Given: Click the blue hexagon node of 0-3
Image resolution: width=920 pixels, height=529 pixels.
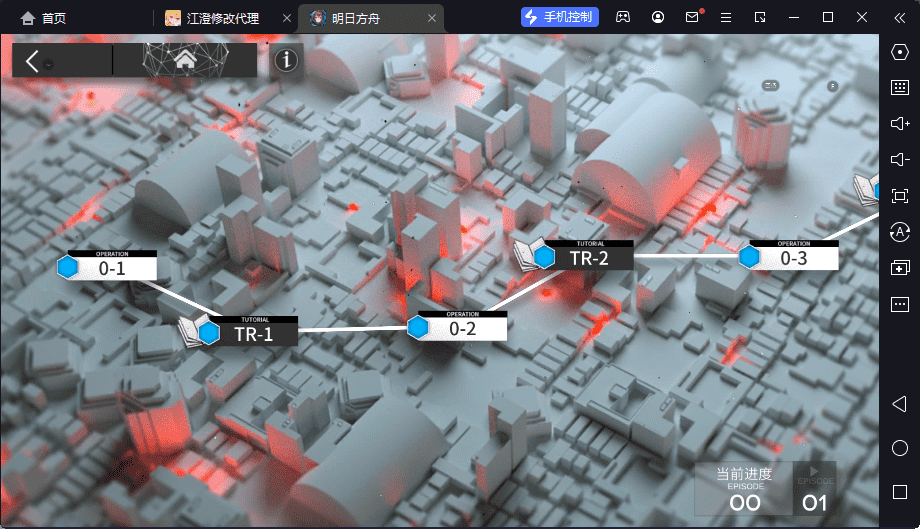Looking at the screenshot, I should click(749, 257).
